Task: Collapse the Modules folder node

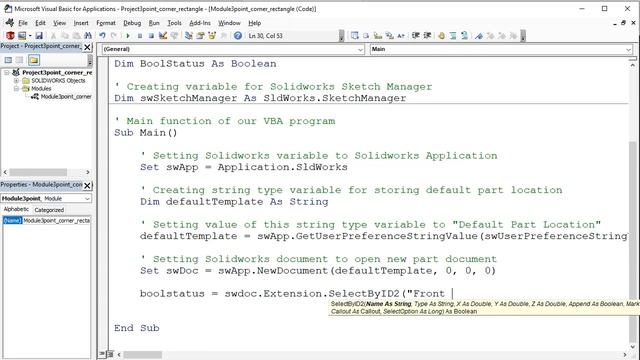Action: tap(16, 89)
